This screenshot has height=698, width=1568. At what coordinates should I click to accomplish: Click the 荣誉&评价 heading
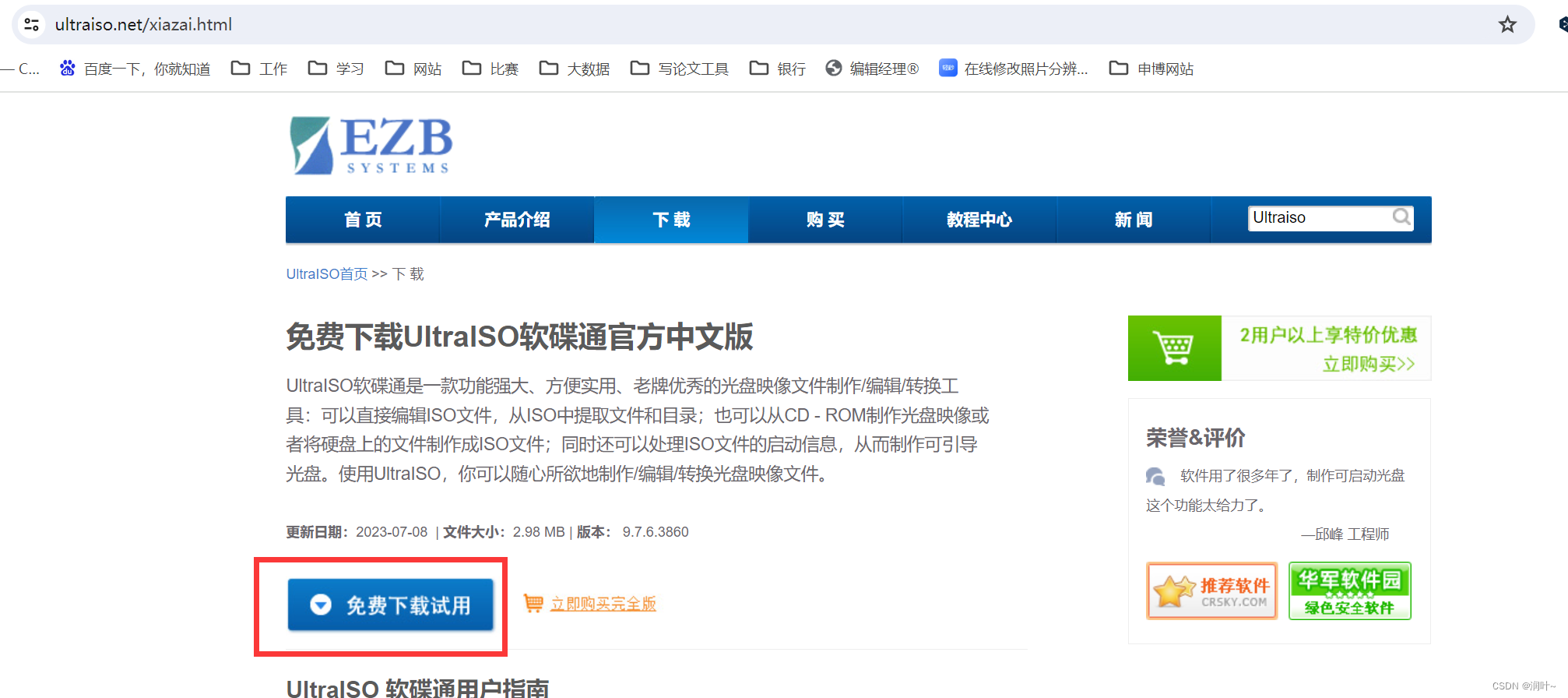pos(1196,438)
